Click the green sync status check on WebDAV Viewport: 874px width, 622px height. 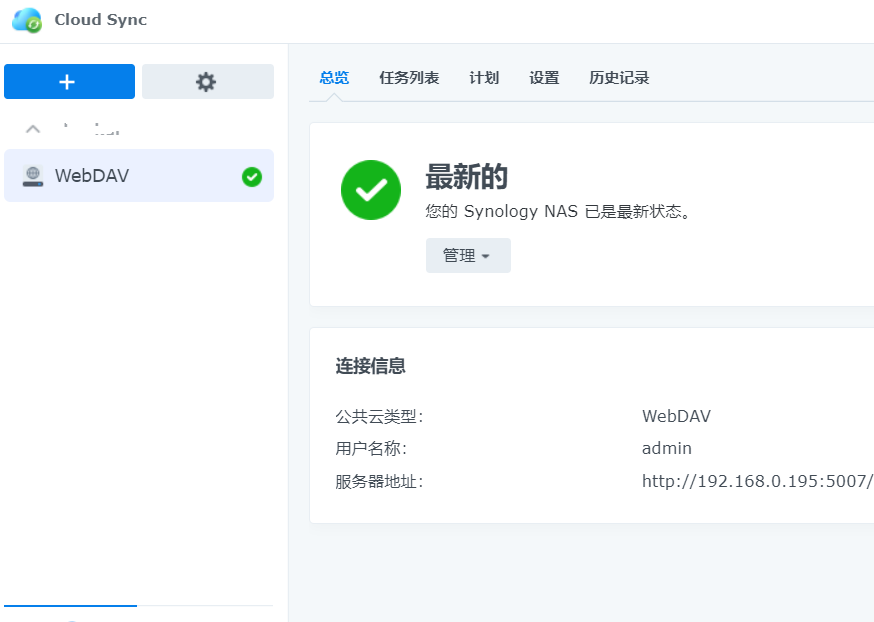[252, 177]
